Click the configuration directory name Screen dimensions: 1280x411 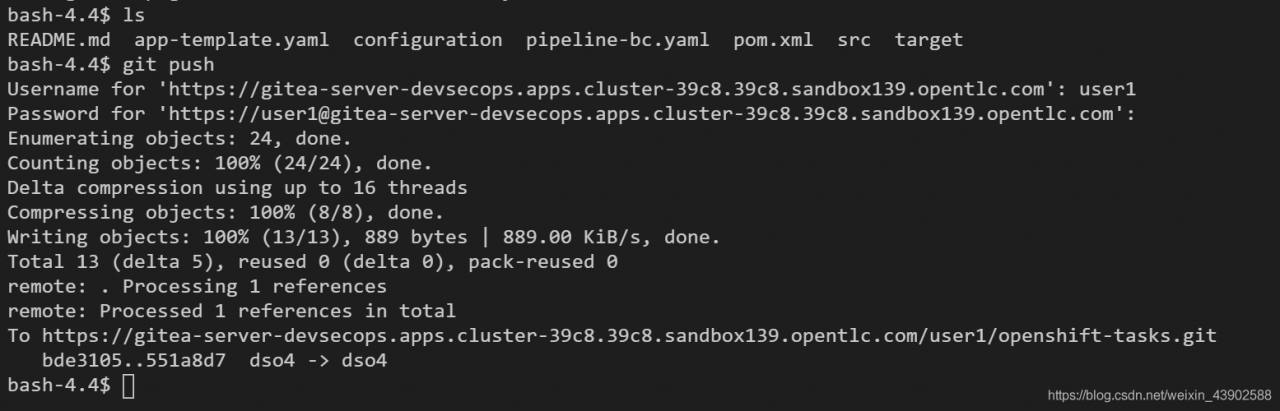428,40
